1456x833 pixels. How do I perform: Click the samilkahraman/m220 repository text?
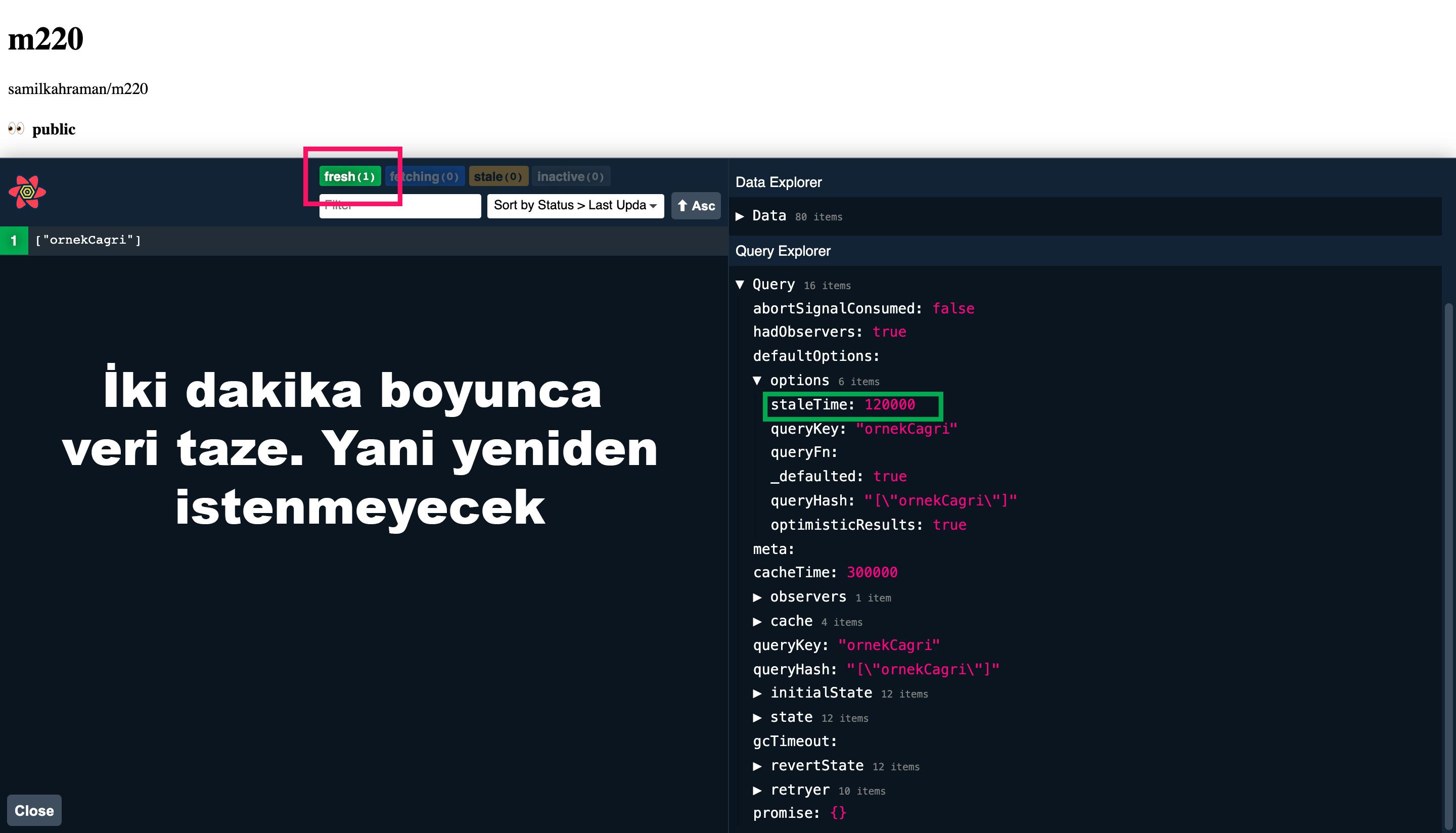coord(78,88)
